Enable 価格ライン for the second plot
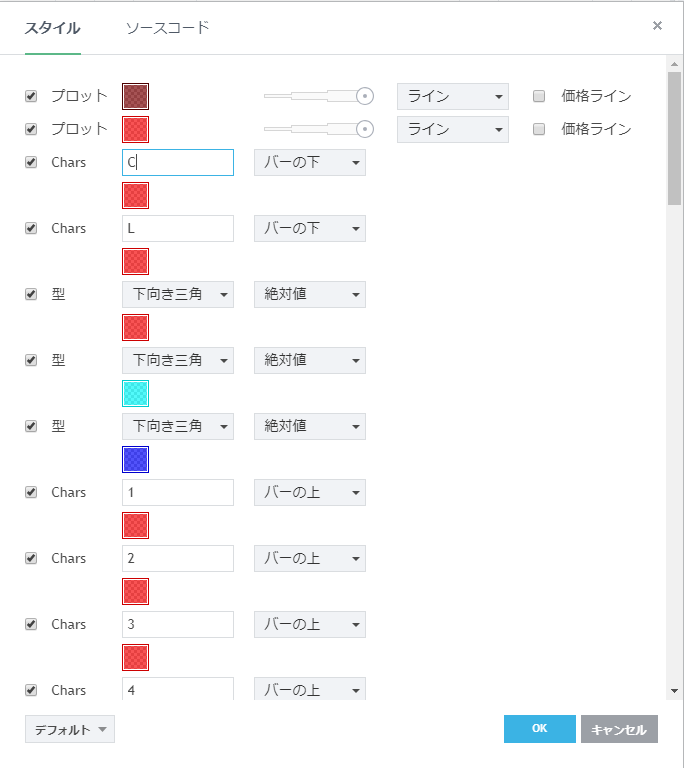Screen dimensions: 684x768 coord(539,129)
